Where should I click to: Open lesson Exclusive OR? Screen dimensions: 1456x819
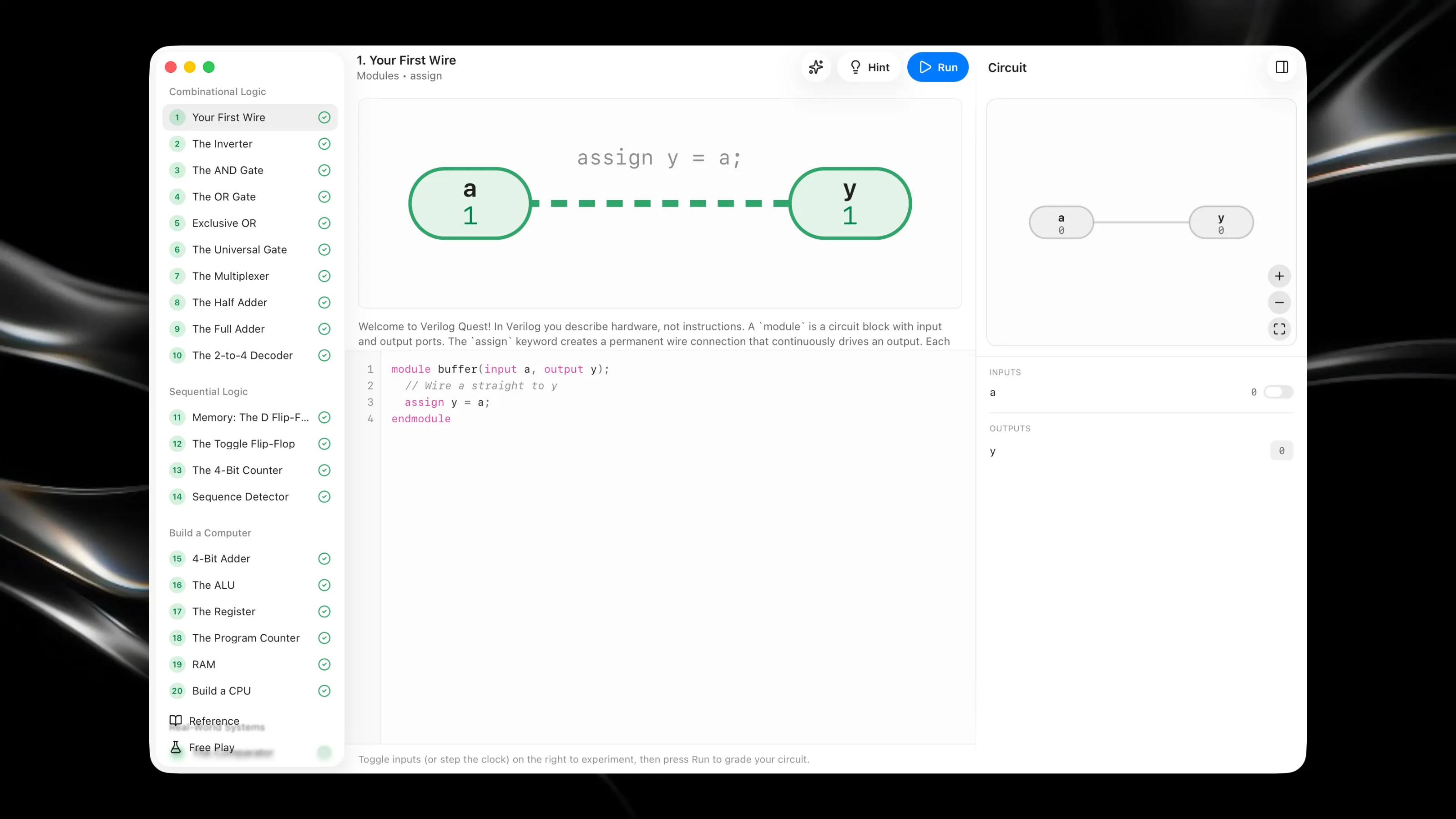pos(250,223)
